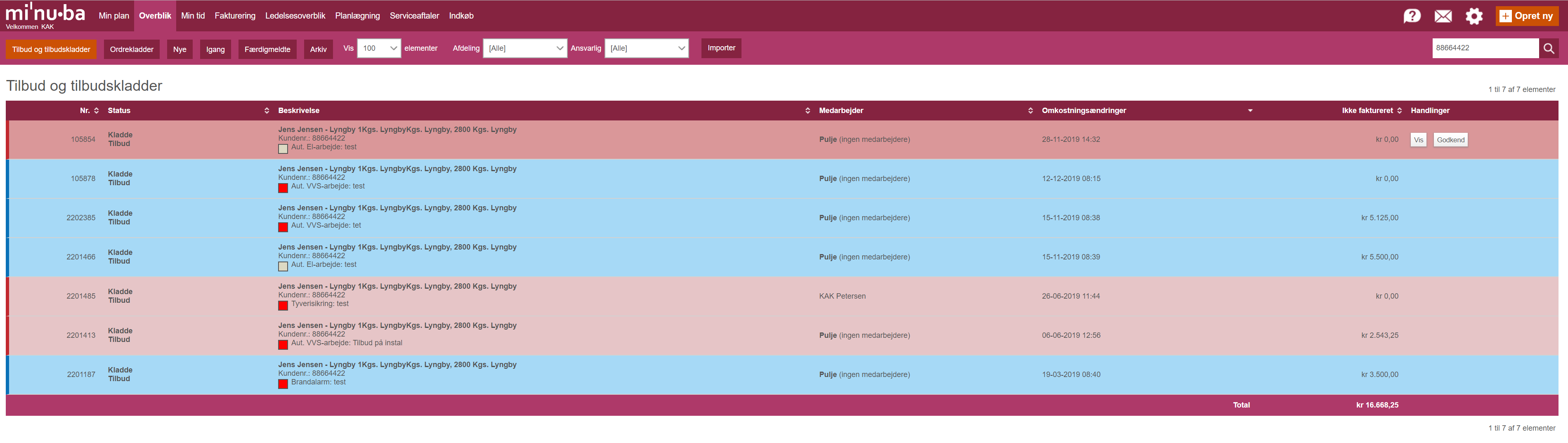Switch to Nye tab
Viewport: 1568px width, 443px height.
pyautogui.click(x=179, y=49)
